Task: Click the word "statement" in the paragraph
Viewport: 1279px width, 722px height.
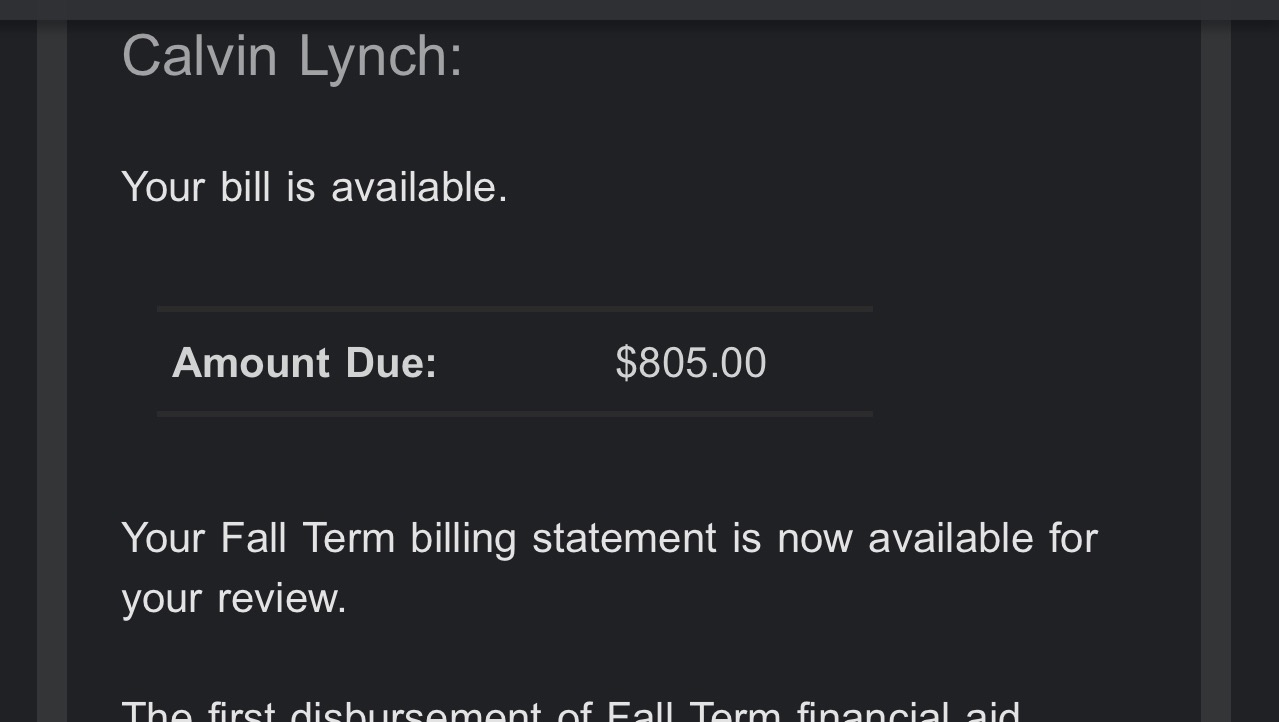Action: coord(624,538)
